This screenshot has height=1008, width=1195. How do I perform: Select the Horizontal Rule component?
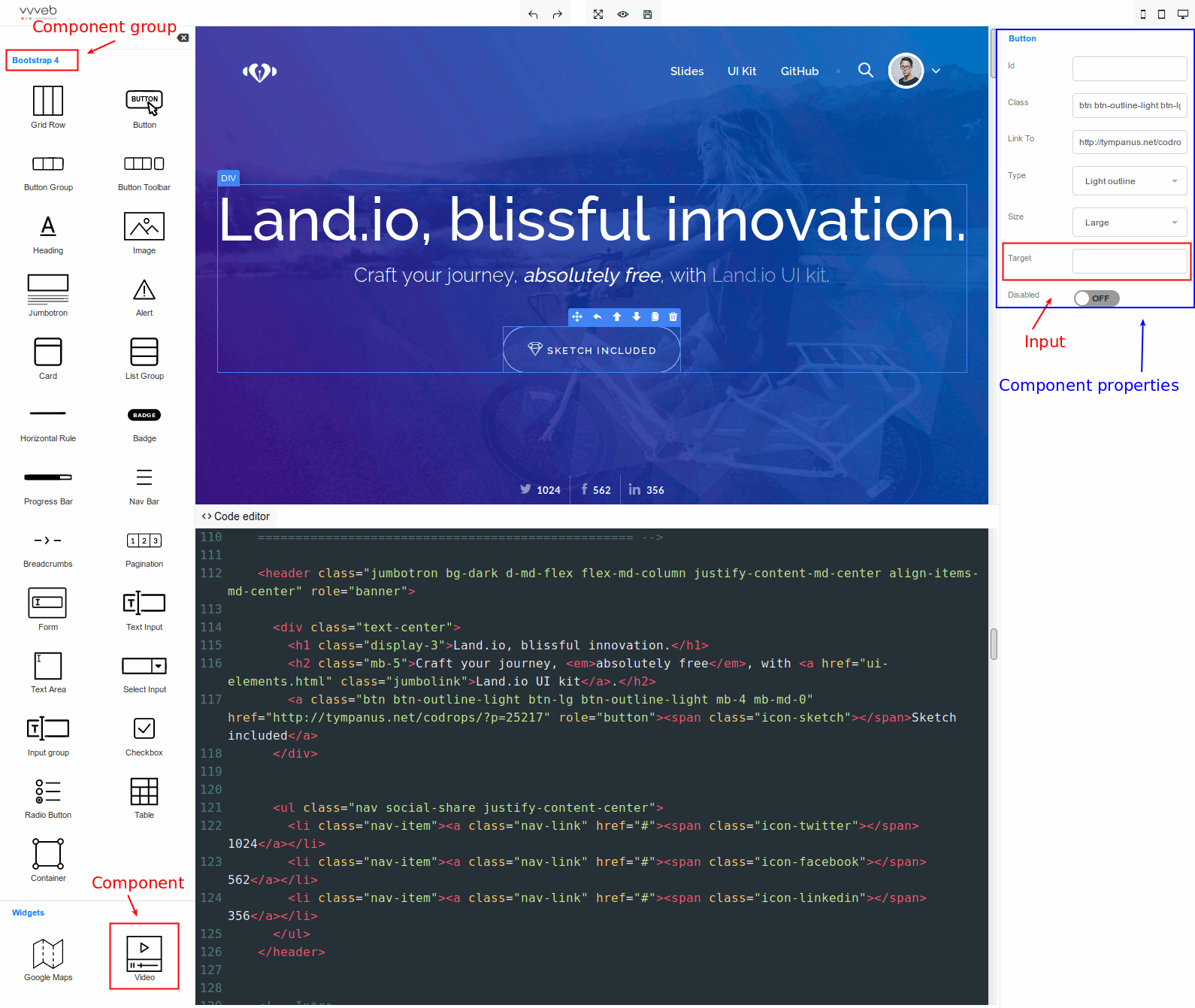click(x=48, y=425)
